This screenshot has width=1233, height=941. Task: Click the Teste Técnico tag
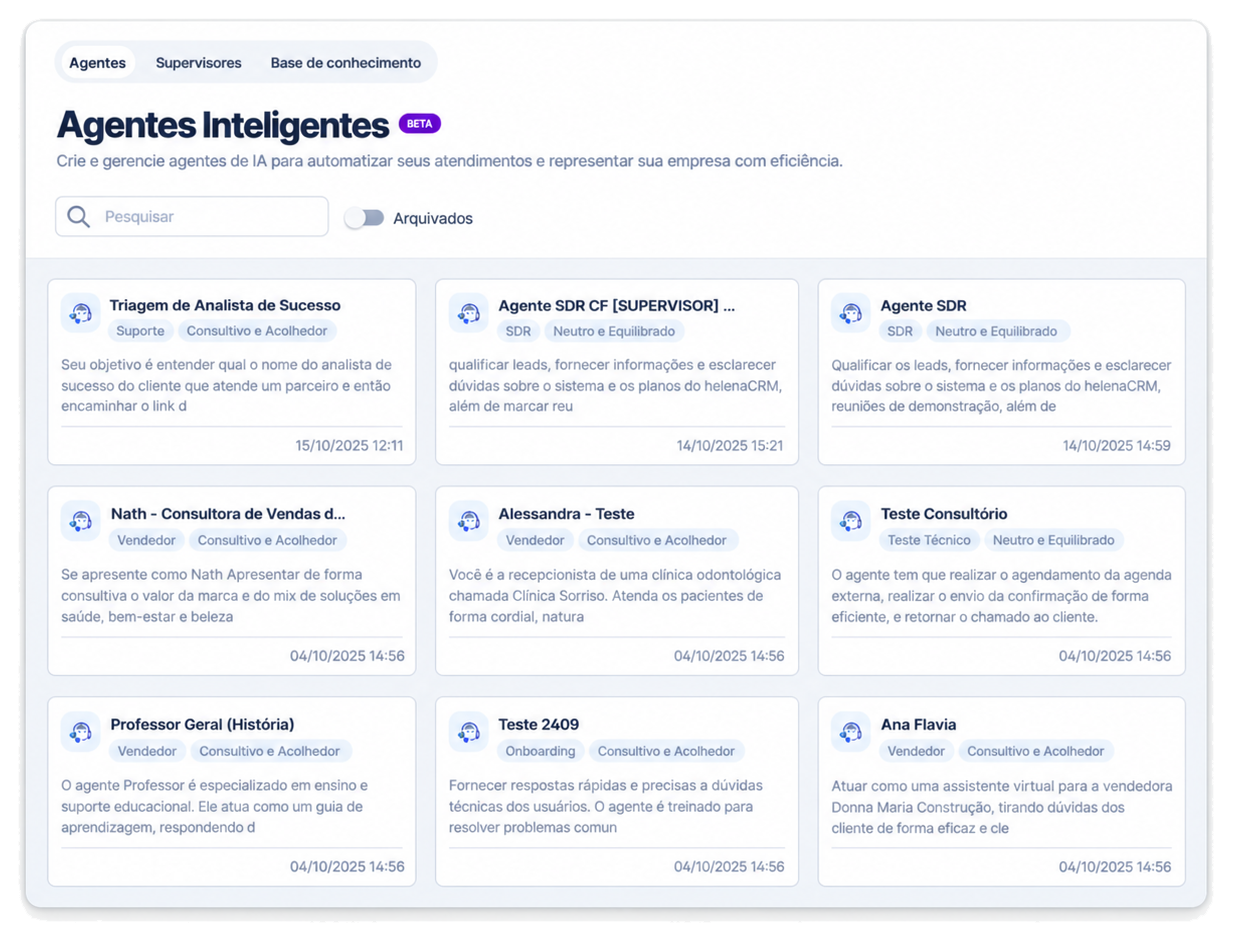tap(929, 540)
